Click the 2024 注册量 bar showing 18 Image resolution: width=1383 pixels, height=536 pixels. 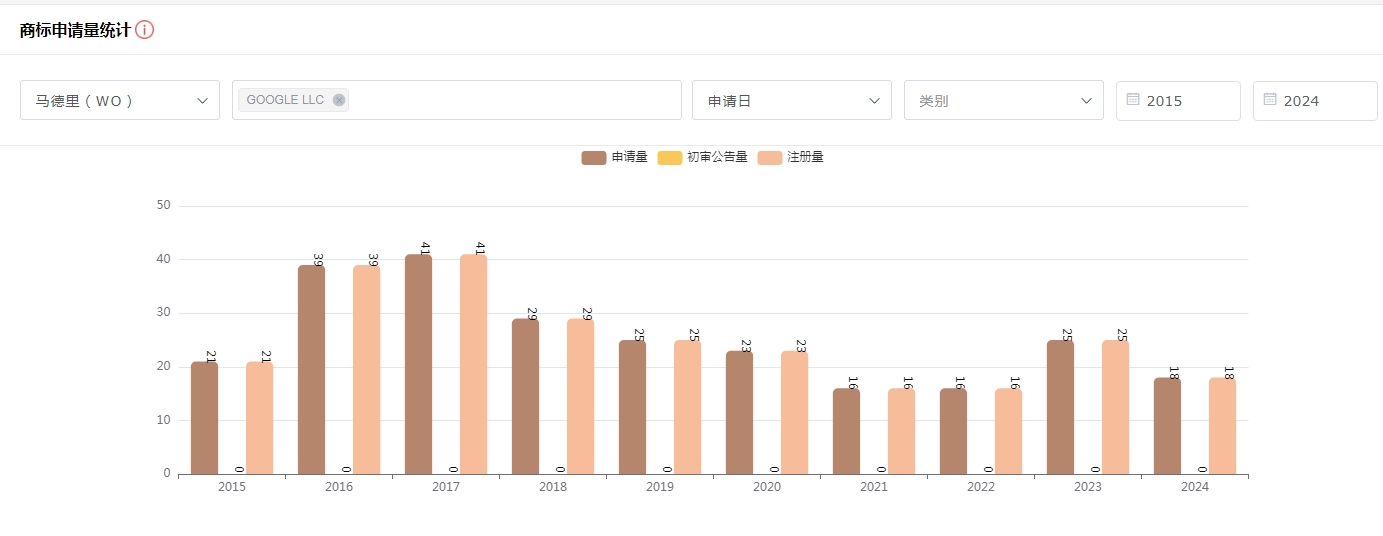click(x=1222, y=426)
